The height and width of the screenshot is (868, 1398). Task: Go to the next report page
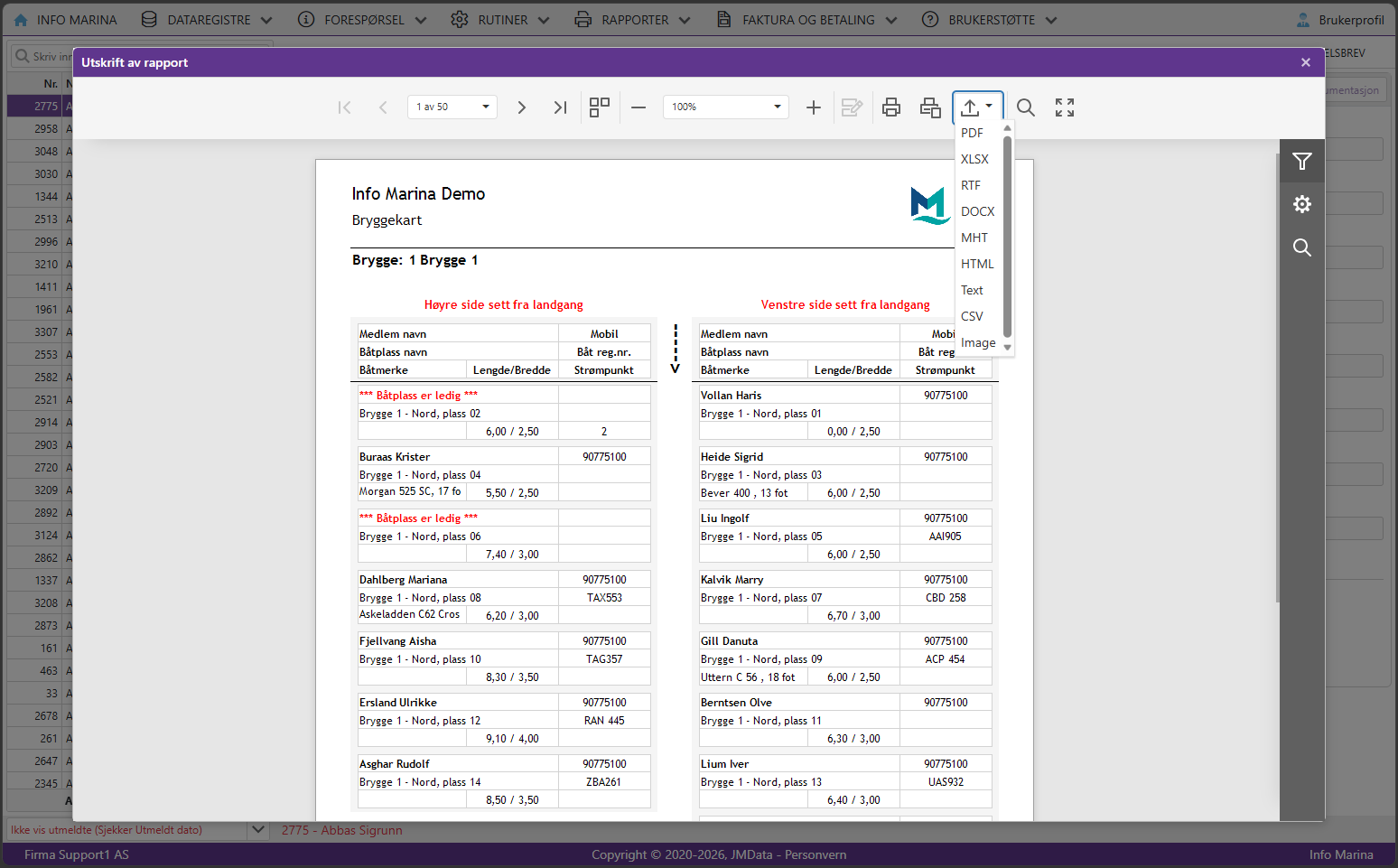pyautogui.click(x=521, y=107)
